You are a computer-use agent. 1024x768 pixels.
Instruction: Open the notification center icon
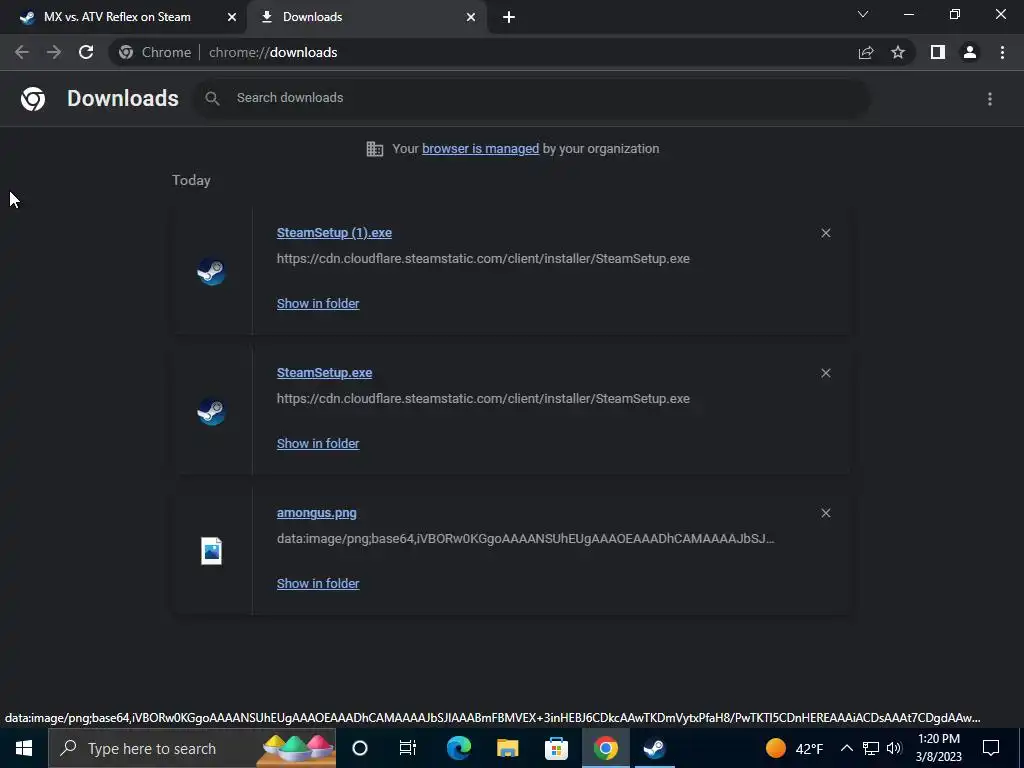point(991,748)
